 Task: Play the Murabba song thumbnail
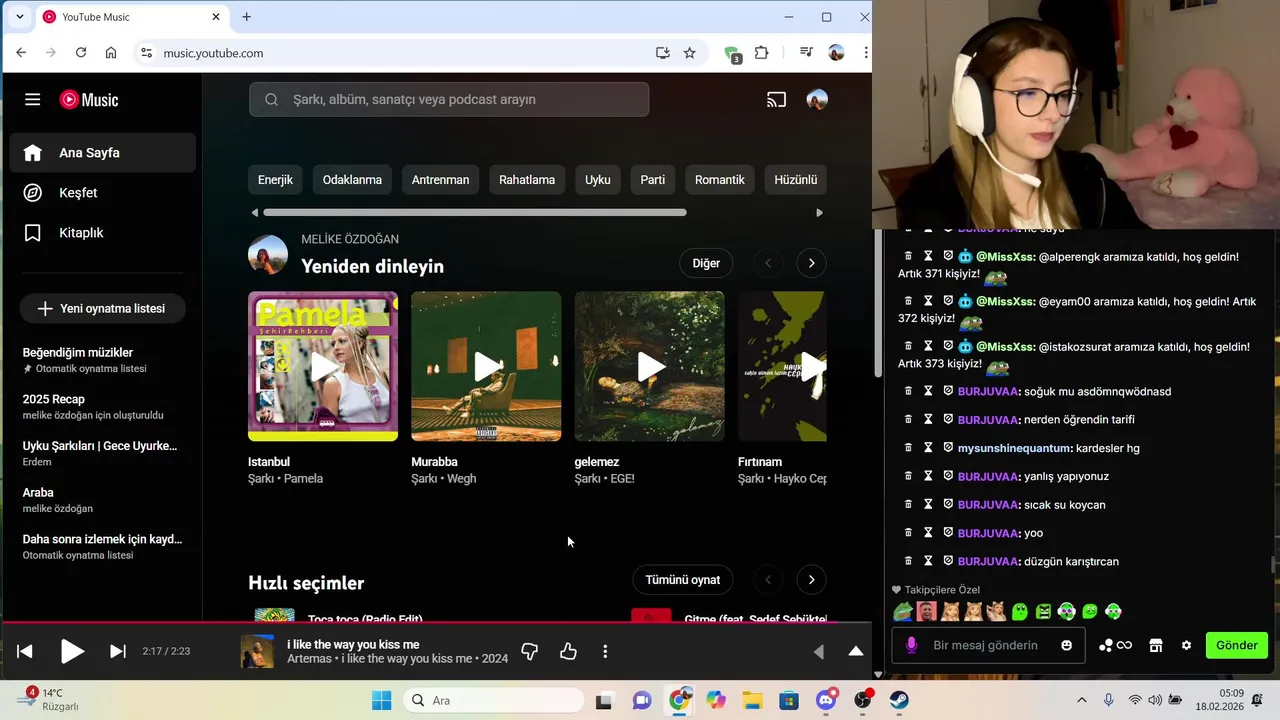tap(486, 366)
